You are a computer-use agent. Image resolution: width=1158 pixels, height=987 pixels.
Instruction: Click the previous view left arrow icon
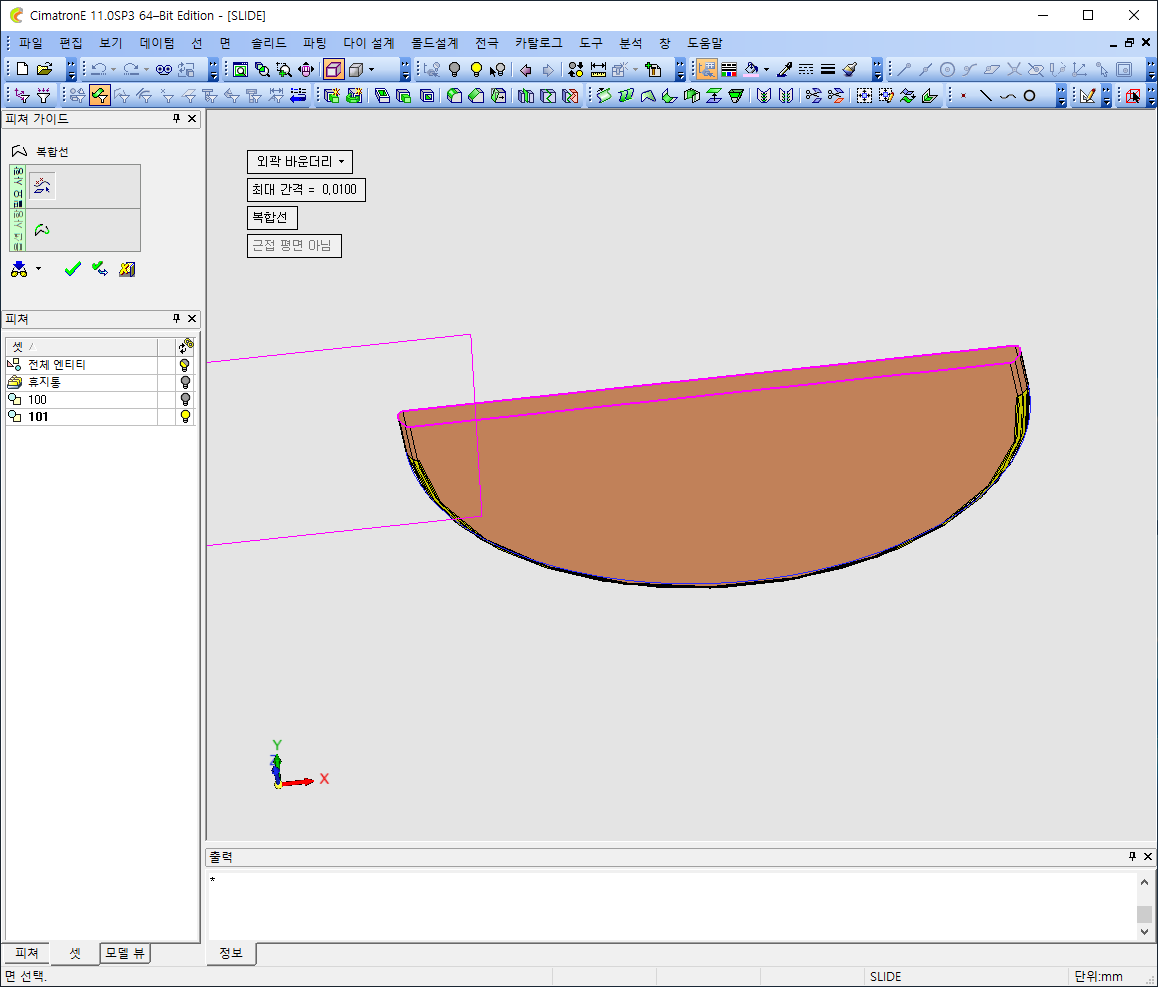[526, 69]
